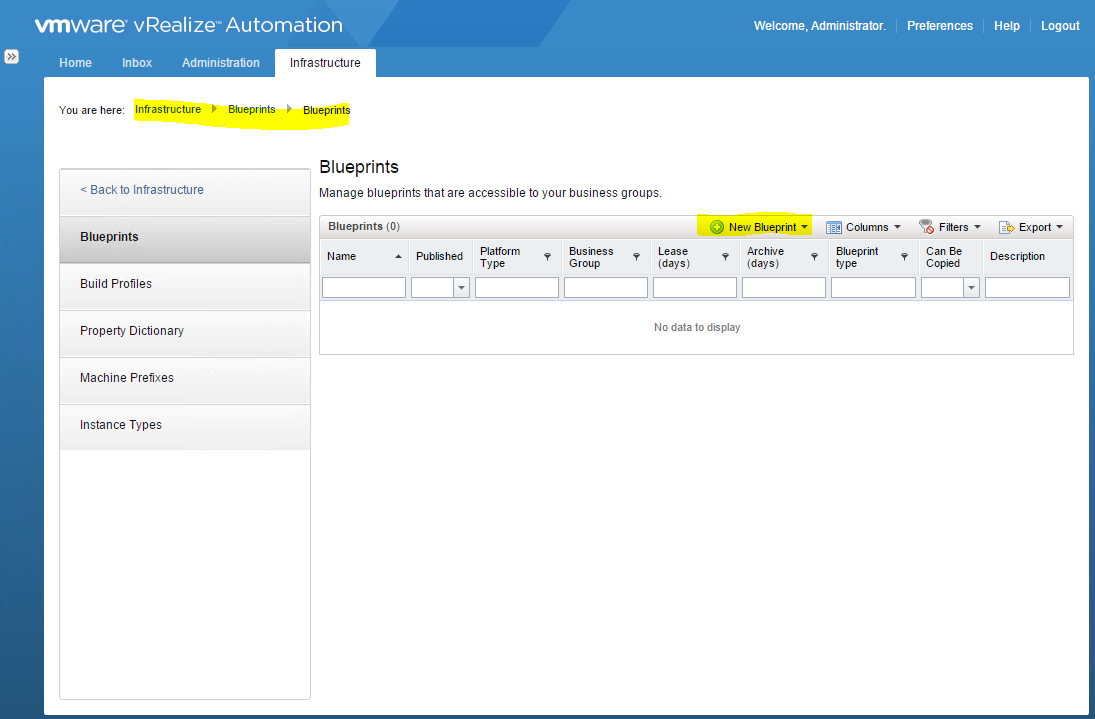Click the Export icon
The image size is (1095, 719).
click(1006, 227)
